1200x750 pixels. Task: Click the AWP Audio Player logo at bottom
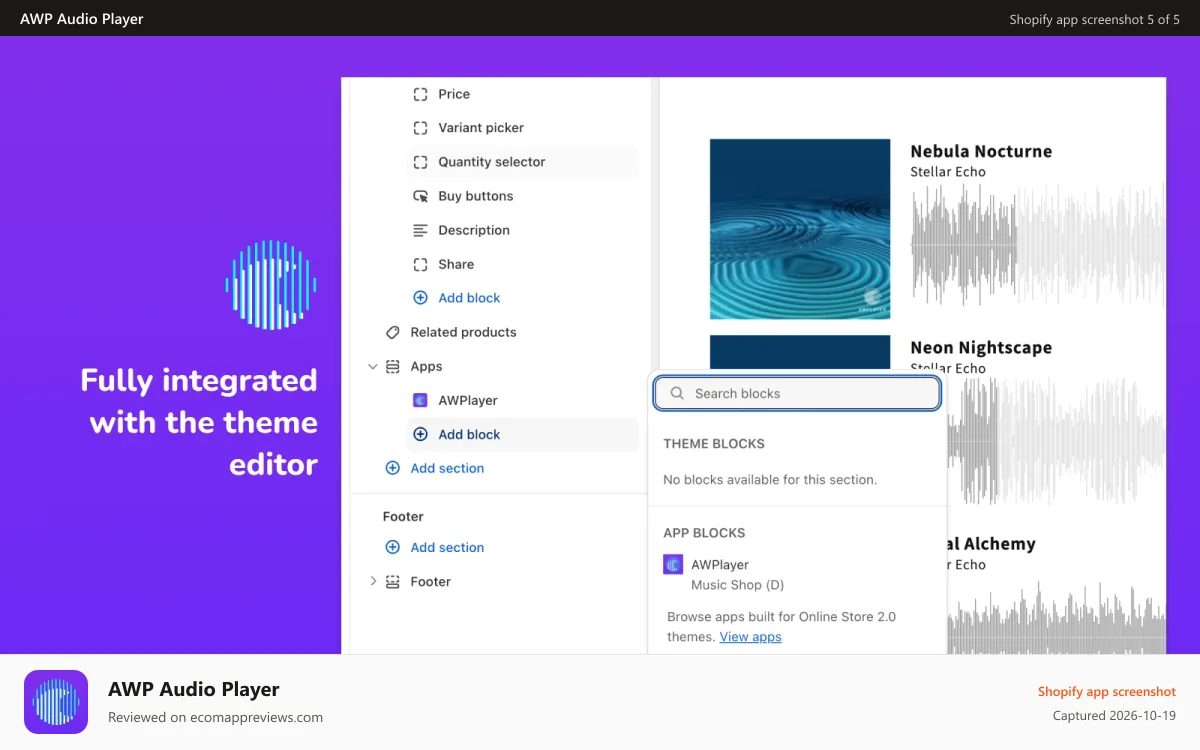tap(56, 702)
